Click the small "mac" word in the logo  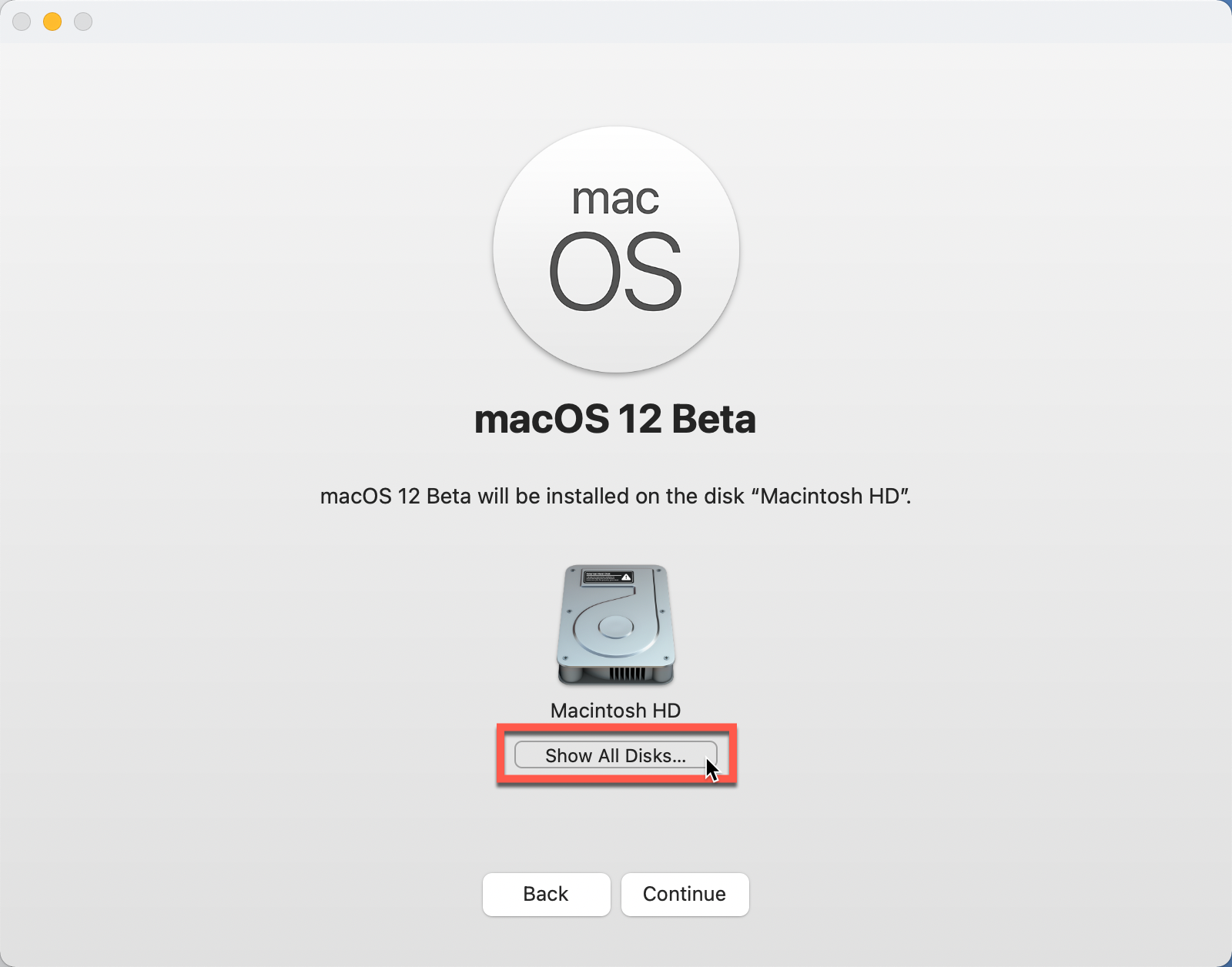615,200
